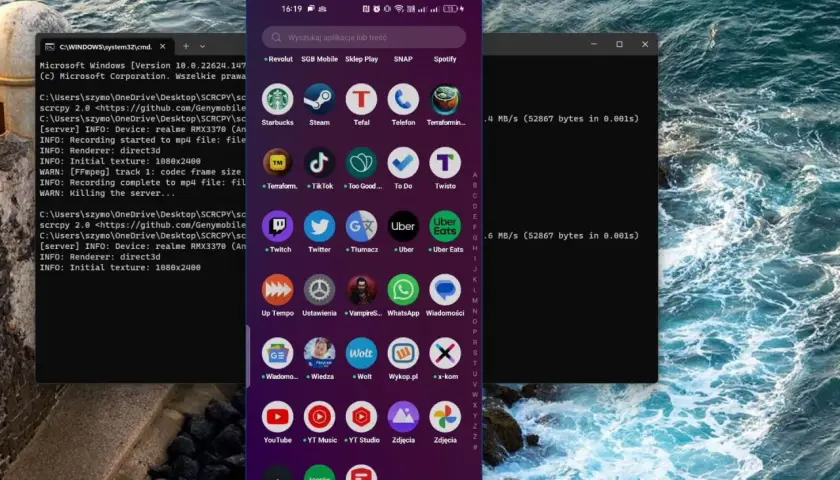The height and width of the screenshot is (480, 840).
Task: Open the Google Photos Zdjęcia app
Action: pyautogui.click(x=445, y=417)
